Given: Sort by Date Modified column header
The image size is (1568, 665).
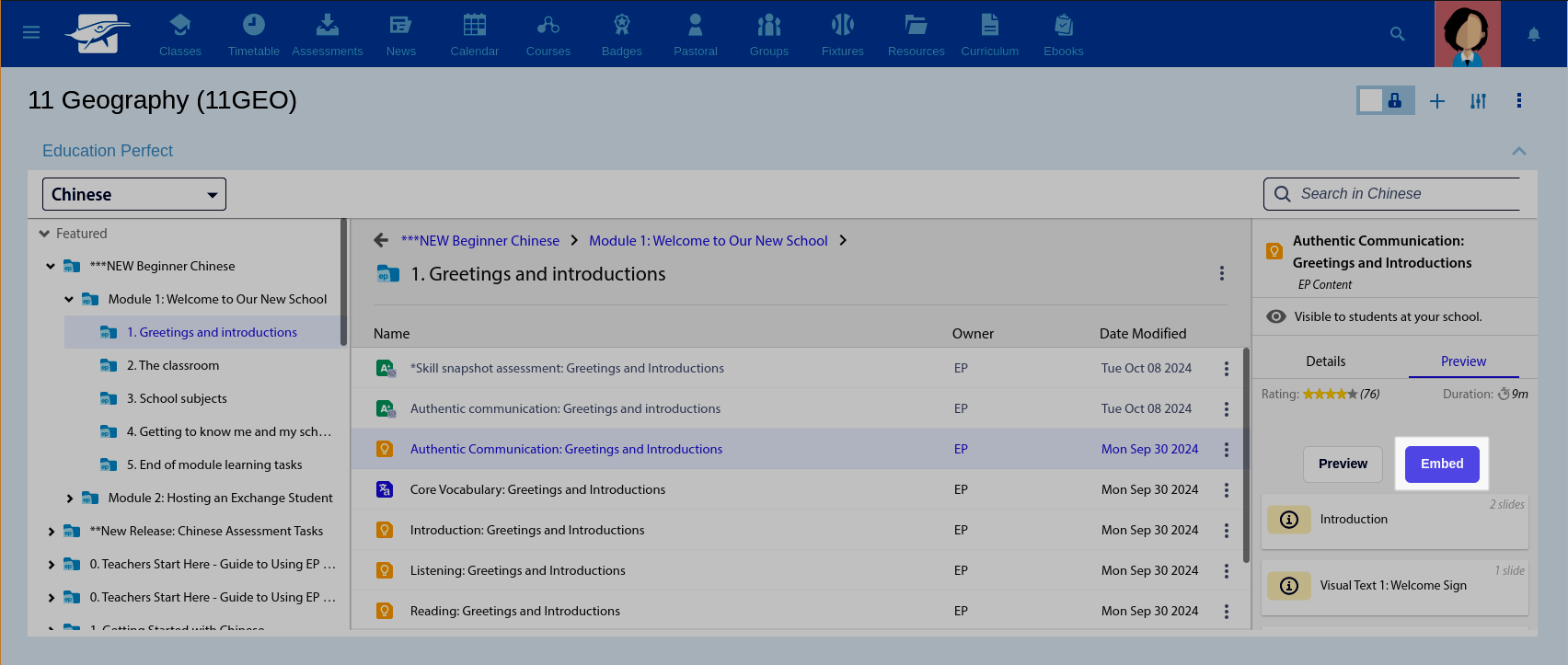Looking at the screenshot, I should pyautogui.click(x=1143, y=334).
